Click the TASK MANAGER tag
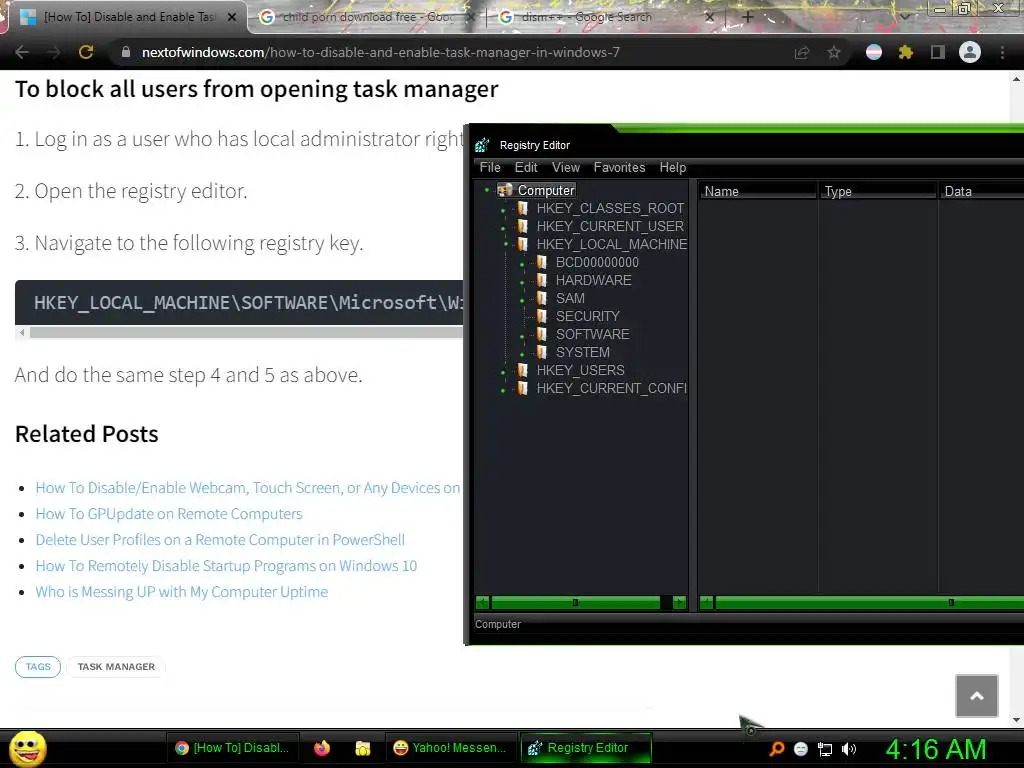The width and height of the screenshot is (1024, 768). (x=116, y=667)
